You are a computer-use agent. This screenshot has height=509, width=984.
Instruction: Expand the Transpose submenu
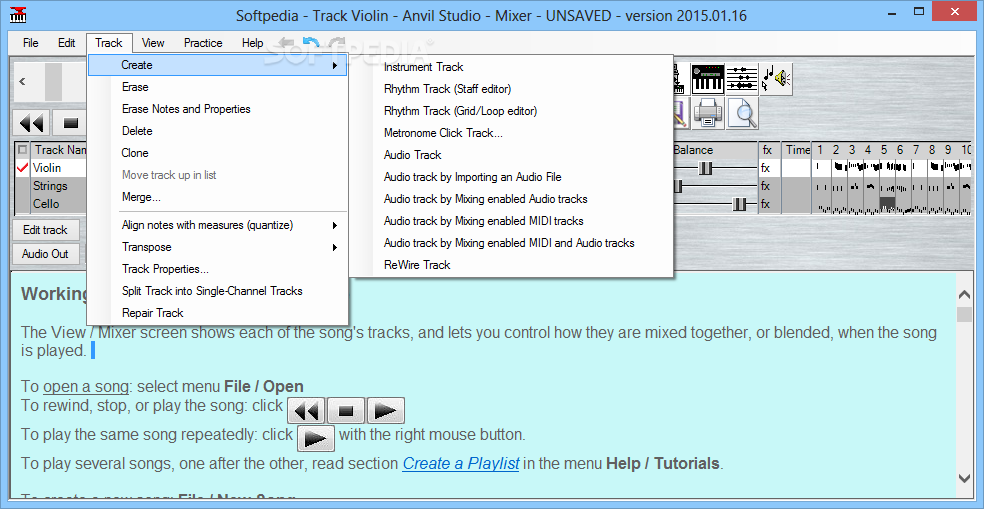tap(335, 247)
